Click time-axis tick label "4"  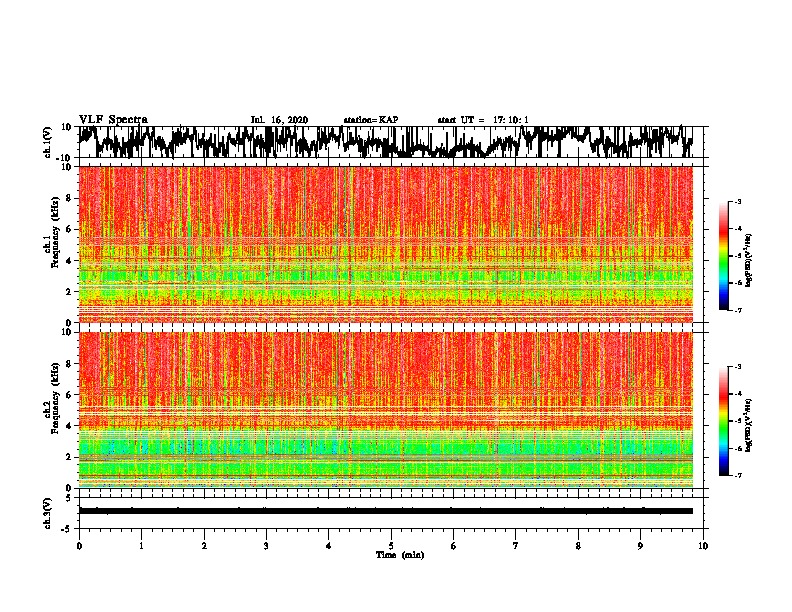(x=329, y=546)
